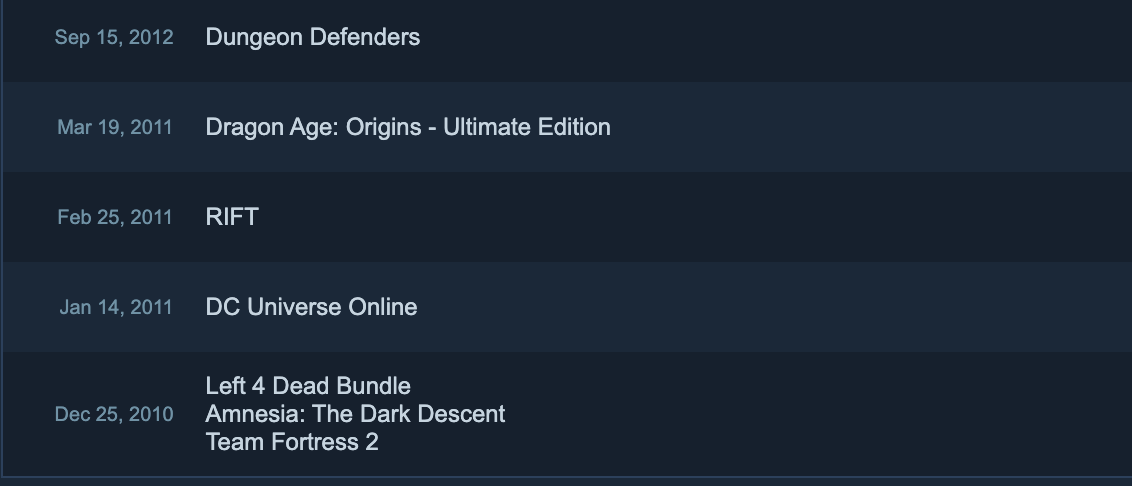Click the Dec 25, 2010 date

tap(114, 414)
